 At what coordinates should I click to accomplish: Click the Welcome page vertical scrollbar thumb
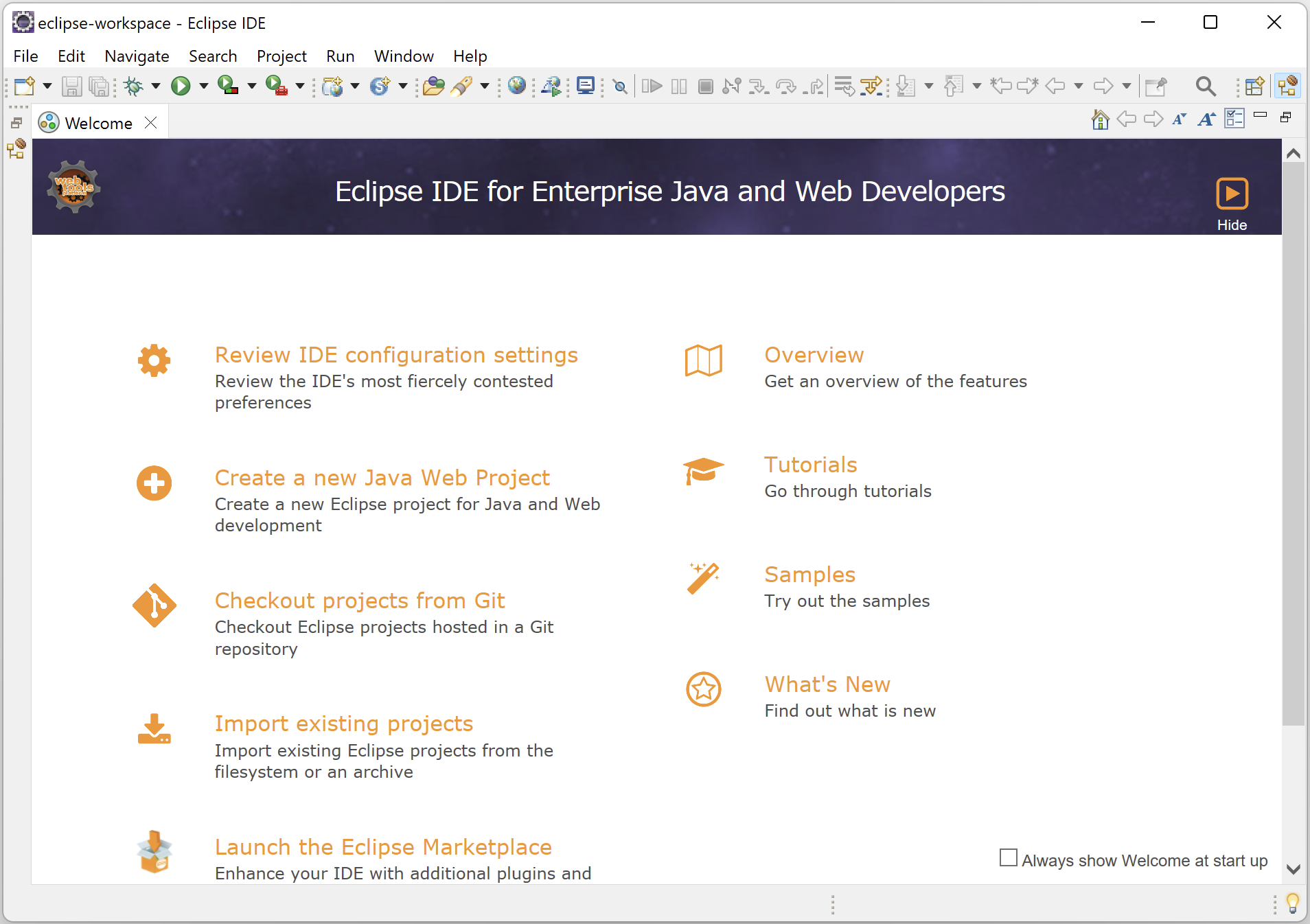[x=1294, y=443]
